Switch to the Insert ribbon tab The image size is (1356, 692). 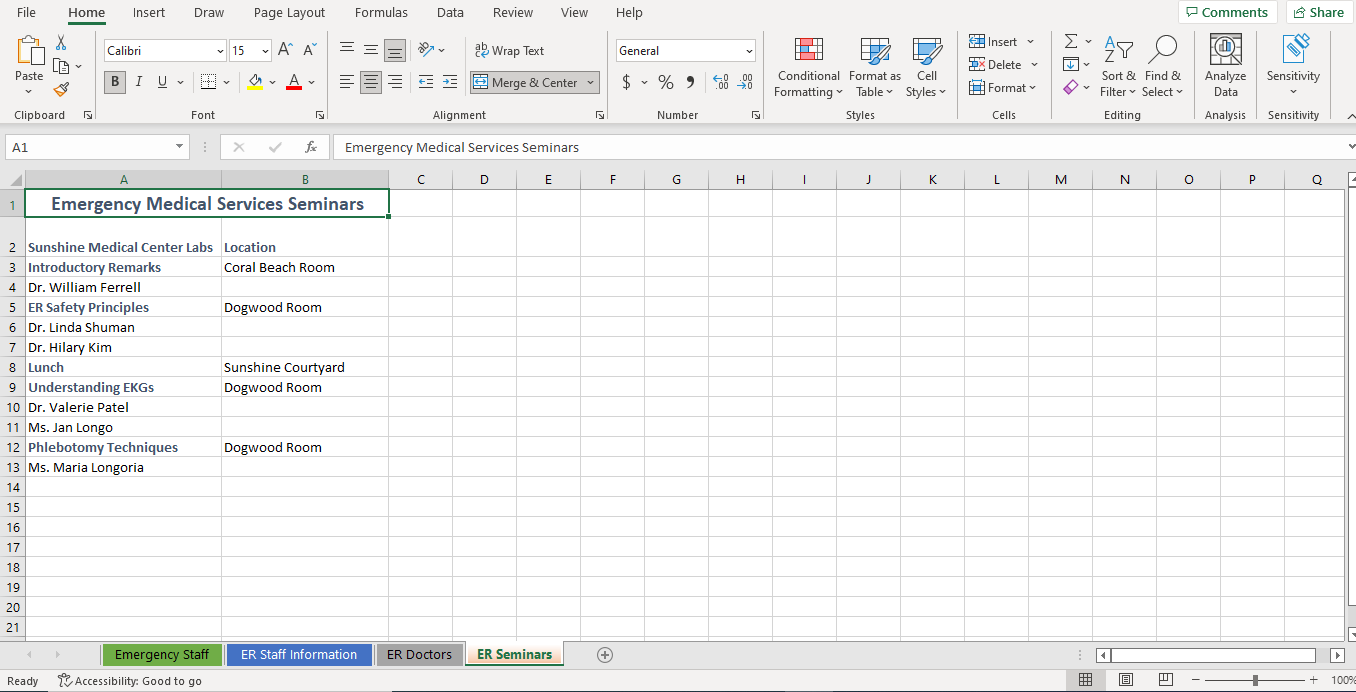148,13
